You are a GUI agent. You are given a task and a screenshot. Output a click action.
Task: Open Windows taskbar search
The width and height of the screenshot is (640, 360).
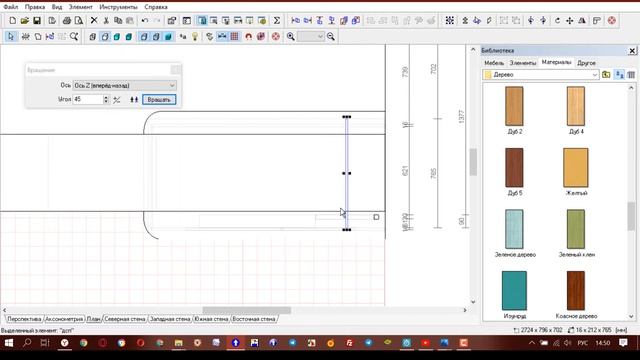click(x=27, y=343)
